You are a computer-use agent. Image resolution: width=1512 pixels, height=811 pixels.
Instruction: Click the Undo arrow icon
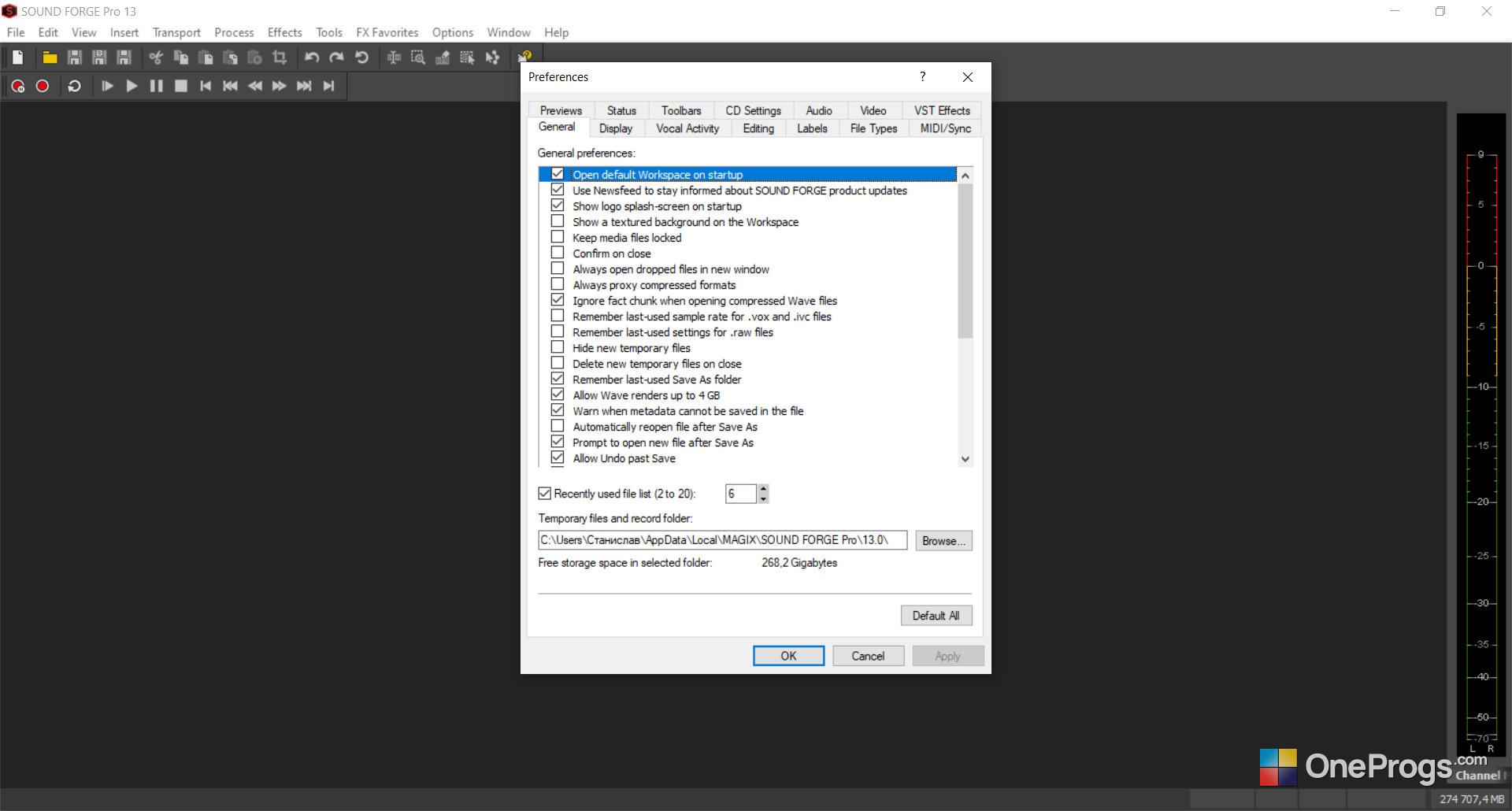point(312,57)
